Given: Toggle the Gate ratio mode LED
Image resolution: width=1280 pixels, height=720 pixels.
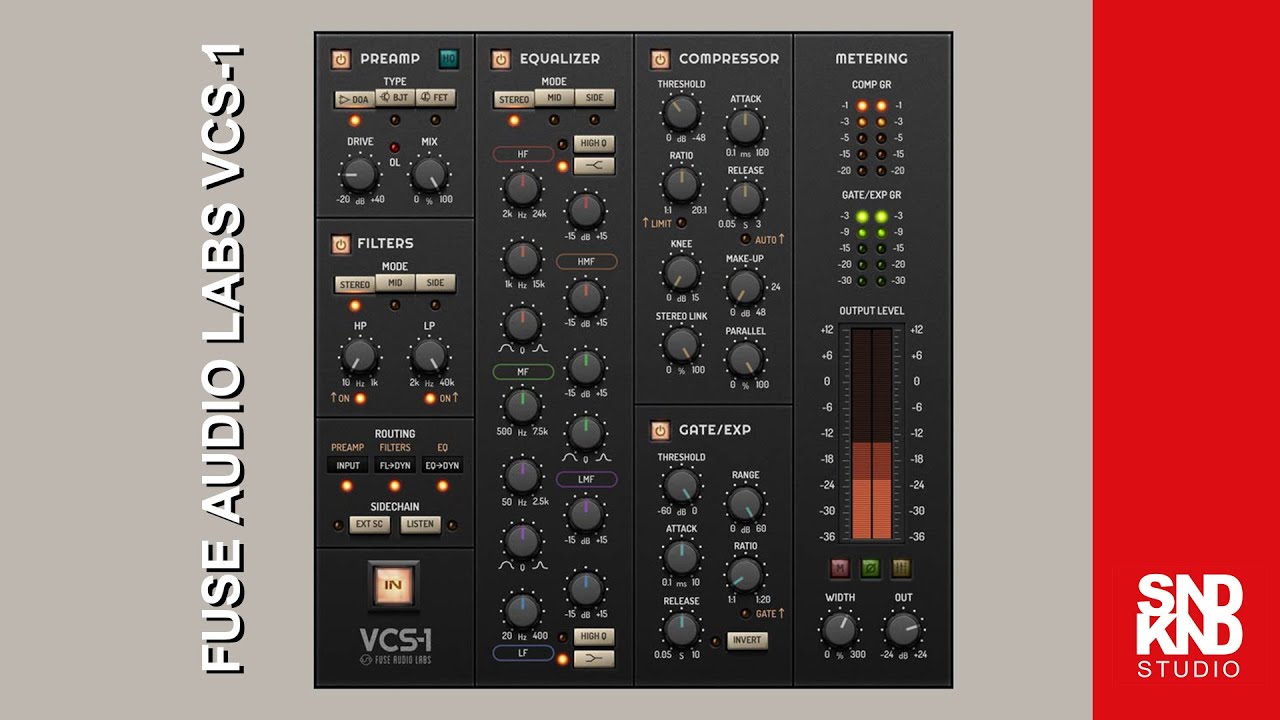Looking at the screenshot, I should 745,614.
